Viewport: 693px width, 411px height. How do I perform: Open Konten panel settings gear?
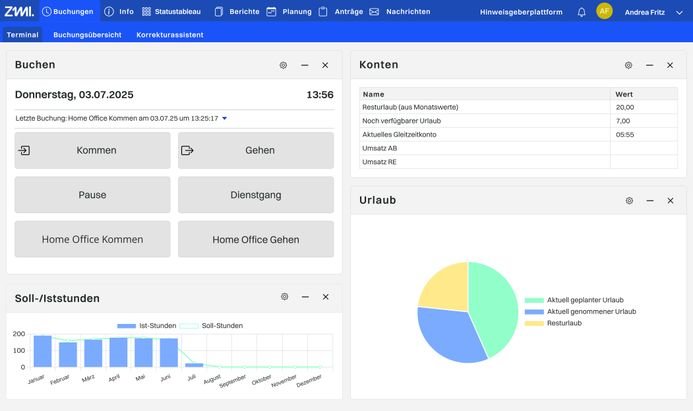tap(628, 65)
